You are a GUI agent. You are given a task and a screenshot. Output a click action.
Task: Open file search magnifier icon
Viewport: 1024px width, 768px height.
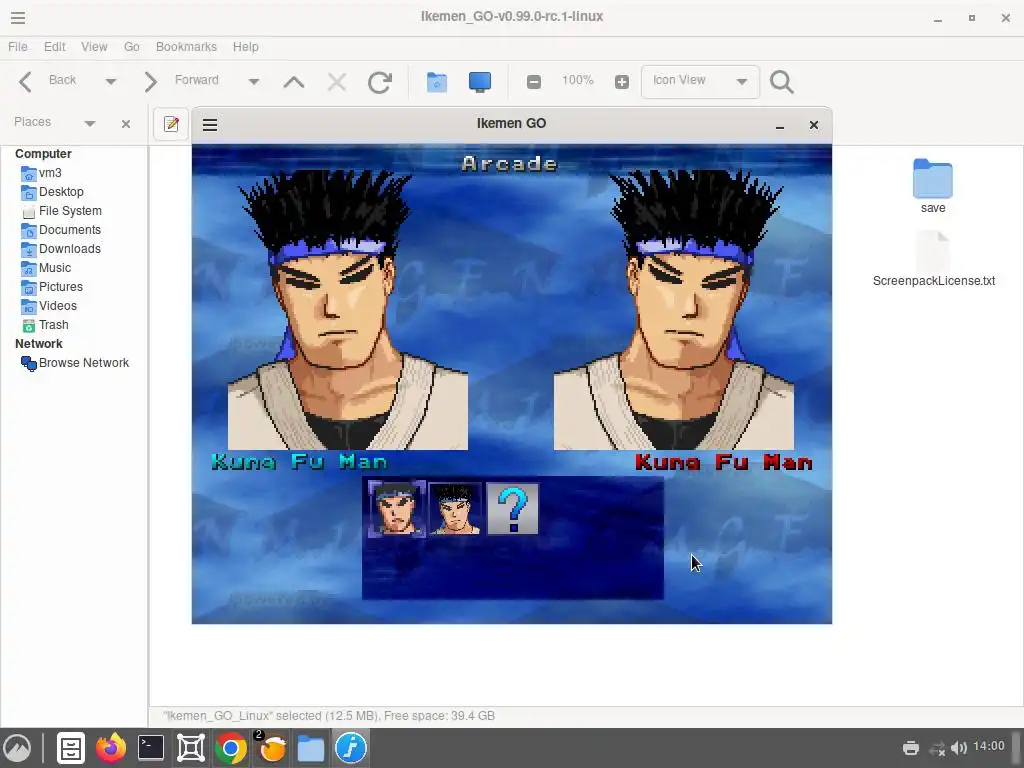tap(782, 82)
